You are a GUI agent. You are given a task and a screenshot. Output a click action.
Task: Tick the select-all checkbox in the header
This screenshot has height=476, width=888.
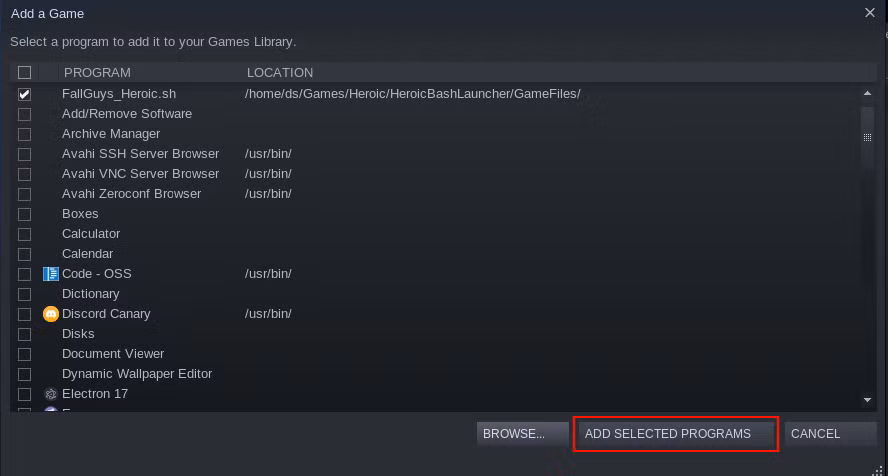tap(24, 72)
